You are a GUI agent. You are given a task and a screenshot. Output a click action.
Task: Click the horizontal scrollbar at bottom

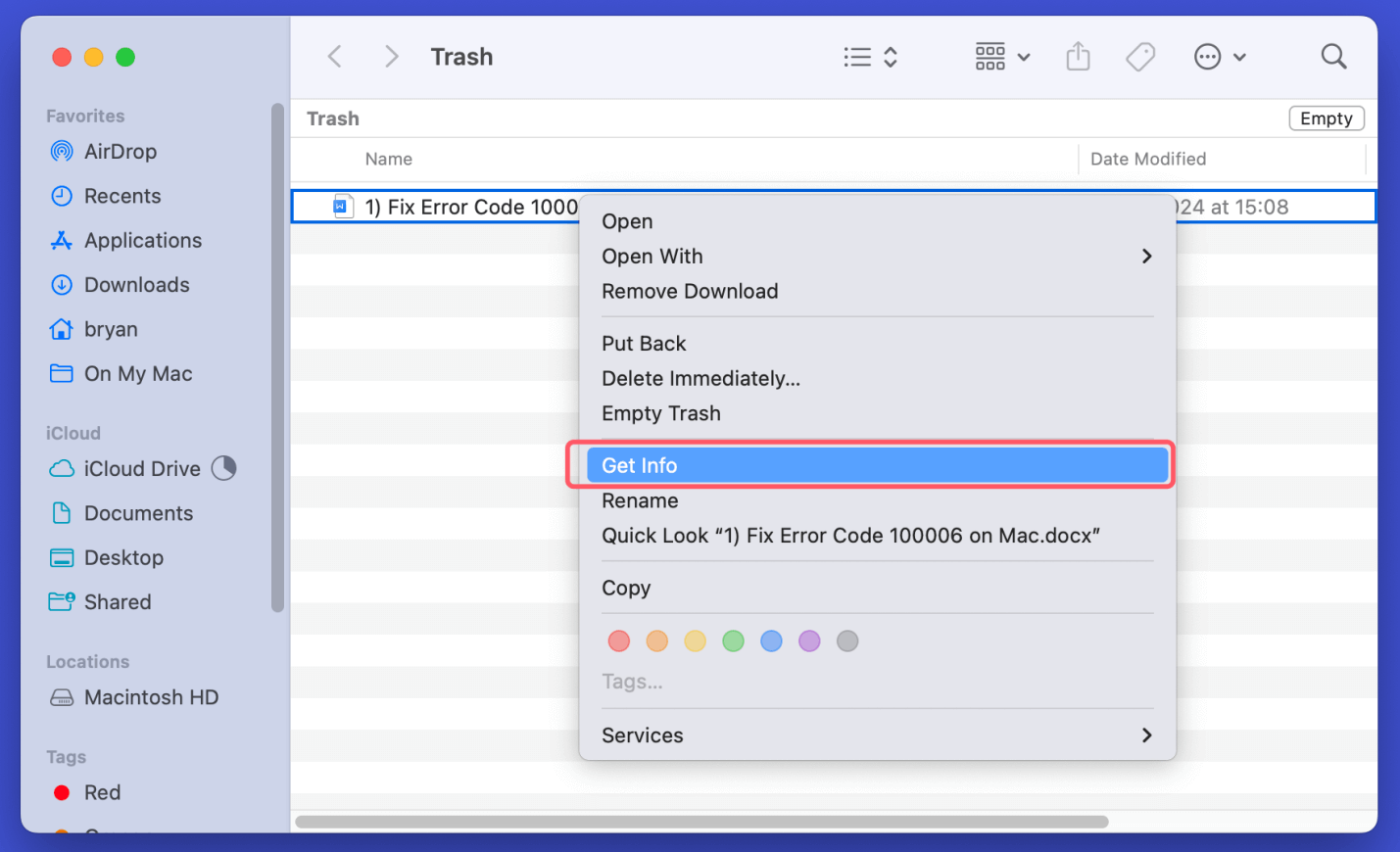point(701,822)
